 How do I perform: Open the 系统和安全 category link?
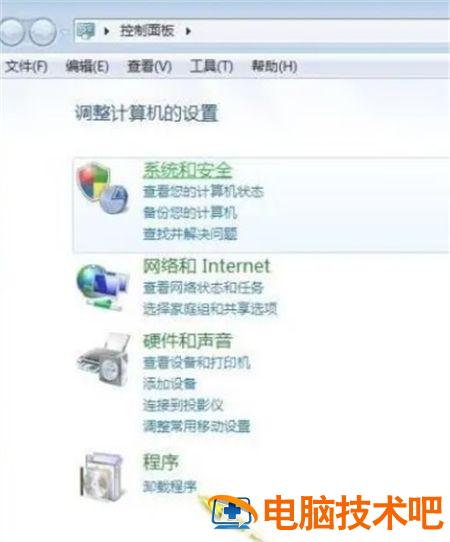click(x=187, y=170)
